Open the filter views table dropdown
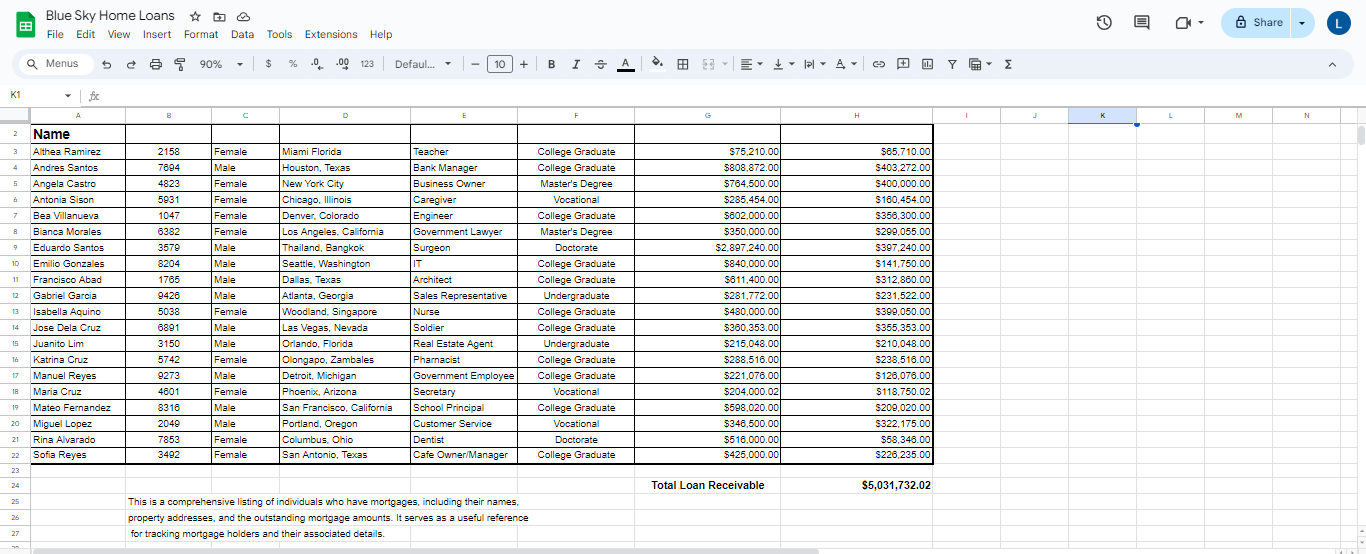Image resolution: width=1366 pixels, height=554 pixels. click(980, 64)
